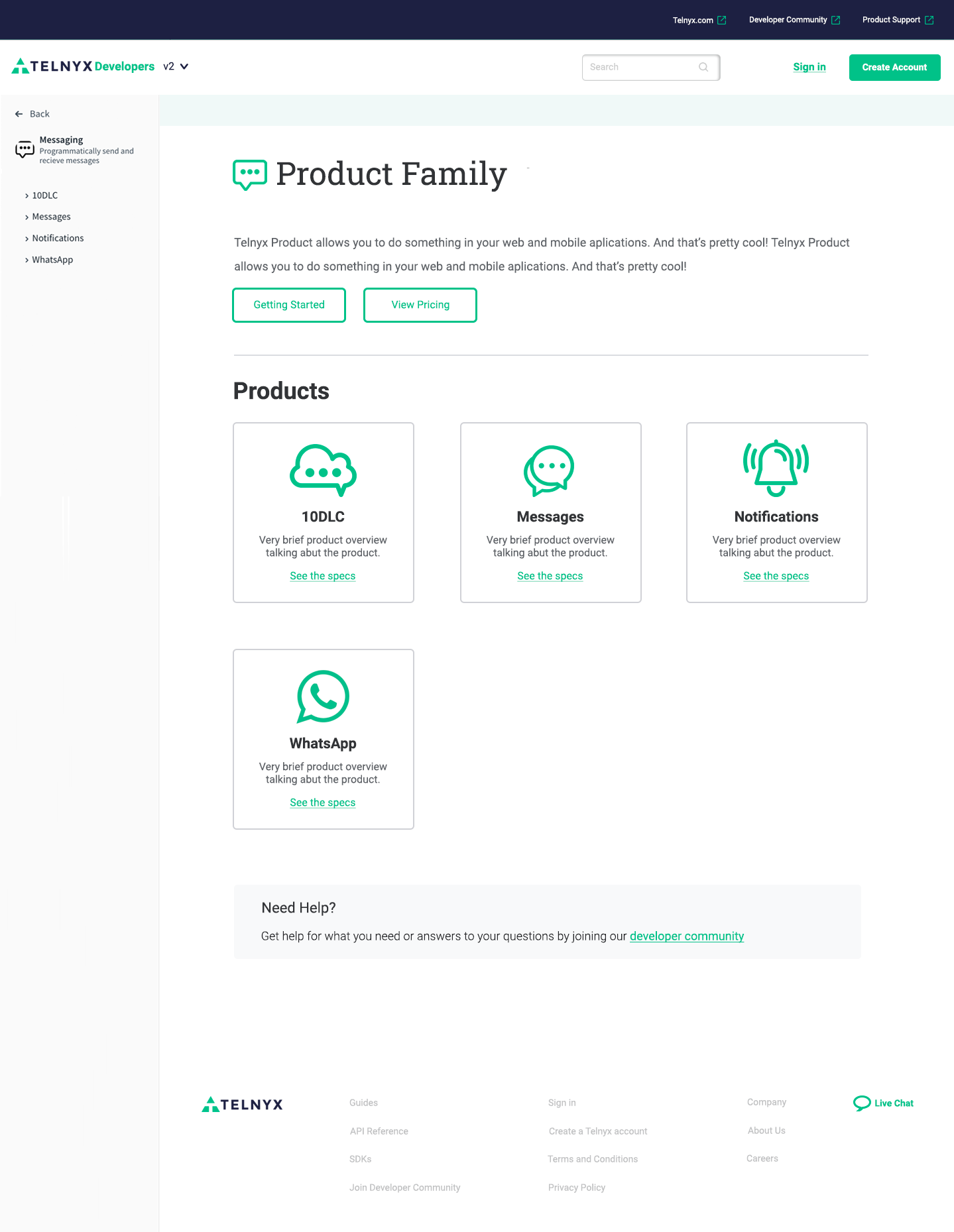
Task: Open Product Support in top bar
Action: pyautogui.click(x=898, y=20)
